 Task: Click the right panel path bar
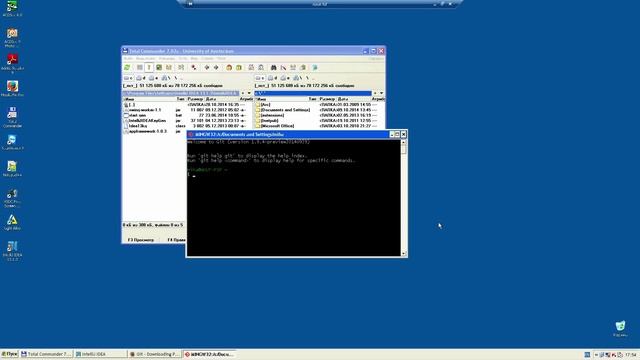tap(313, 93)
